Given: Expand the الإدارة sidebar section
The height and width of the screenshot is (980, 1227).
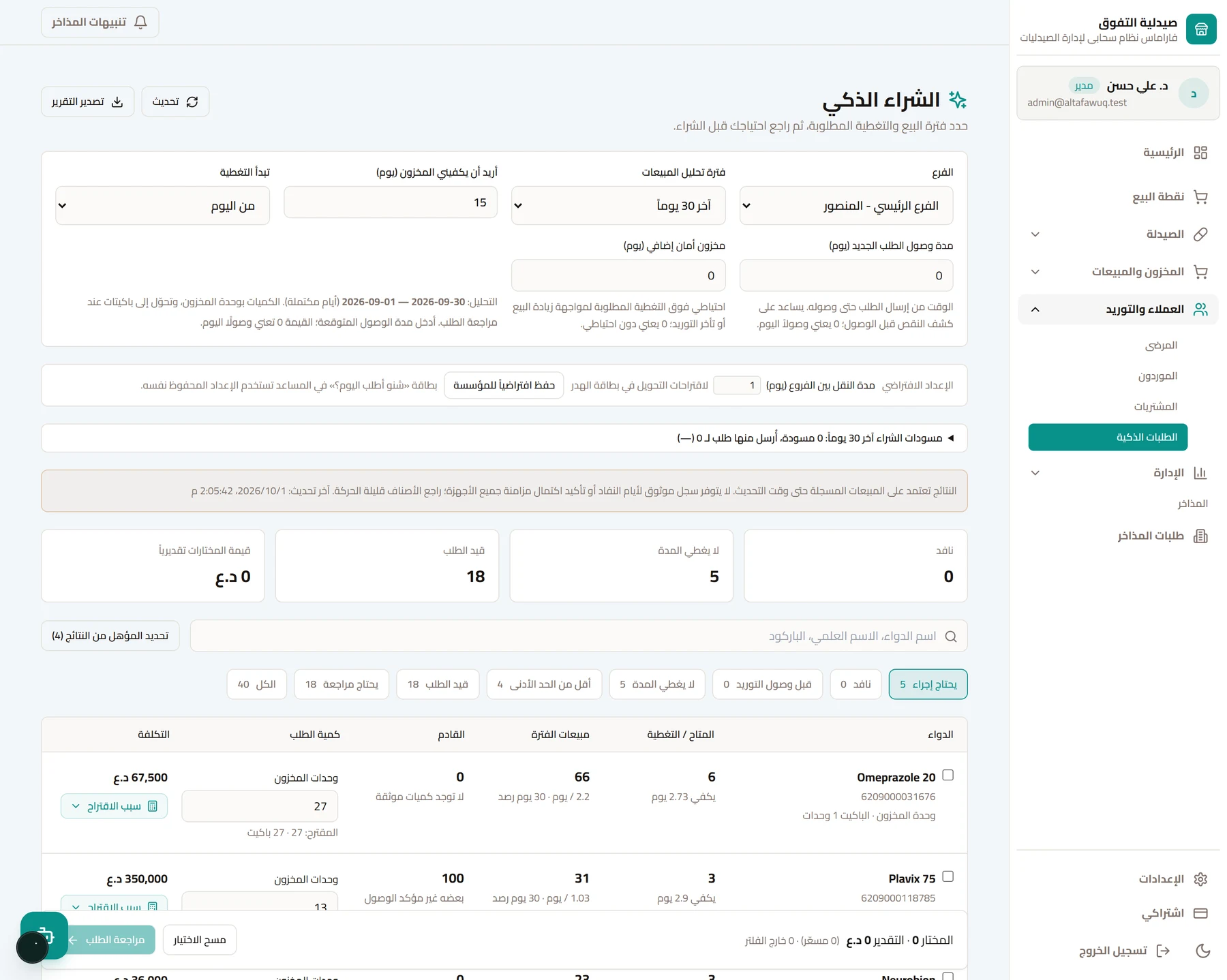Looking at the screenshot, I should tap(1035, 473).
